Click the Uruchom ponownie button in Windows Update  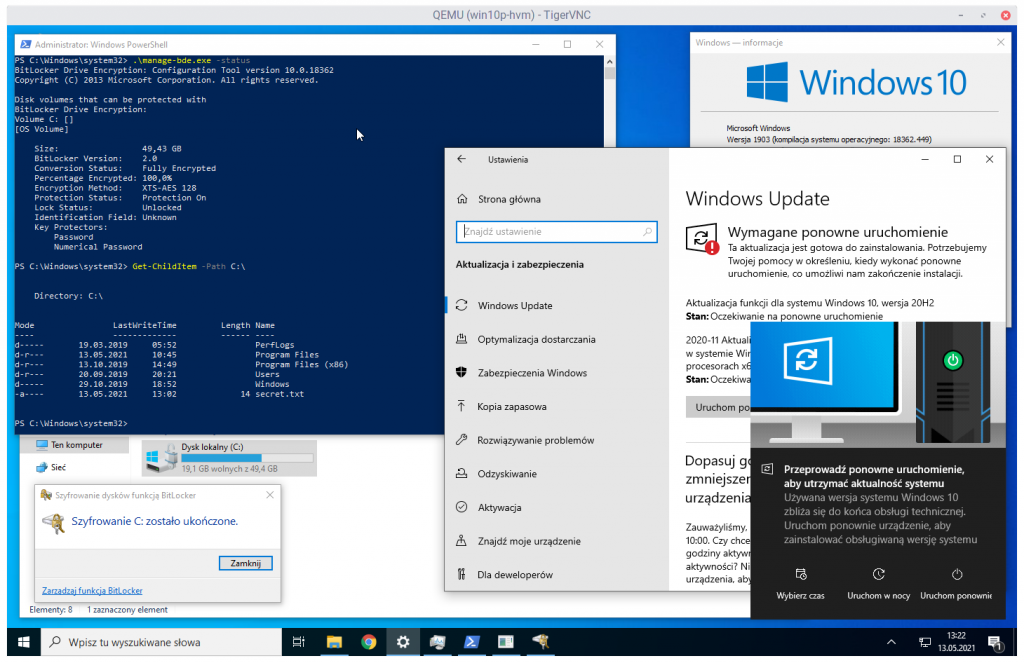(x=718, y=407)
